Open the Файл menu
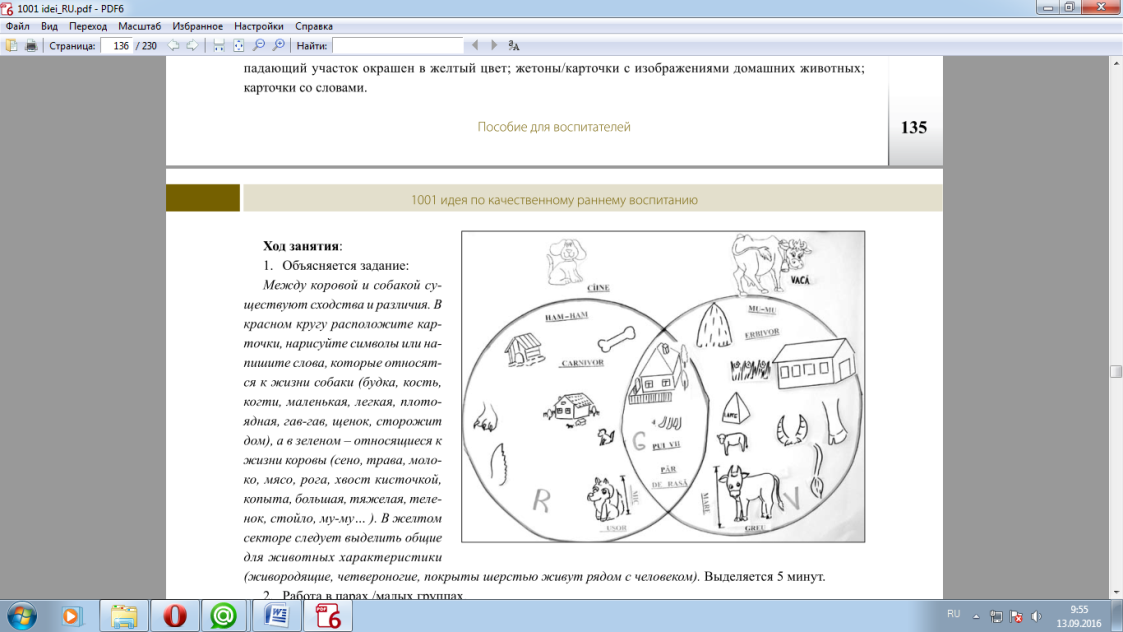This screenshot has width=1123, height=632. click(18, 26)
